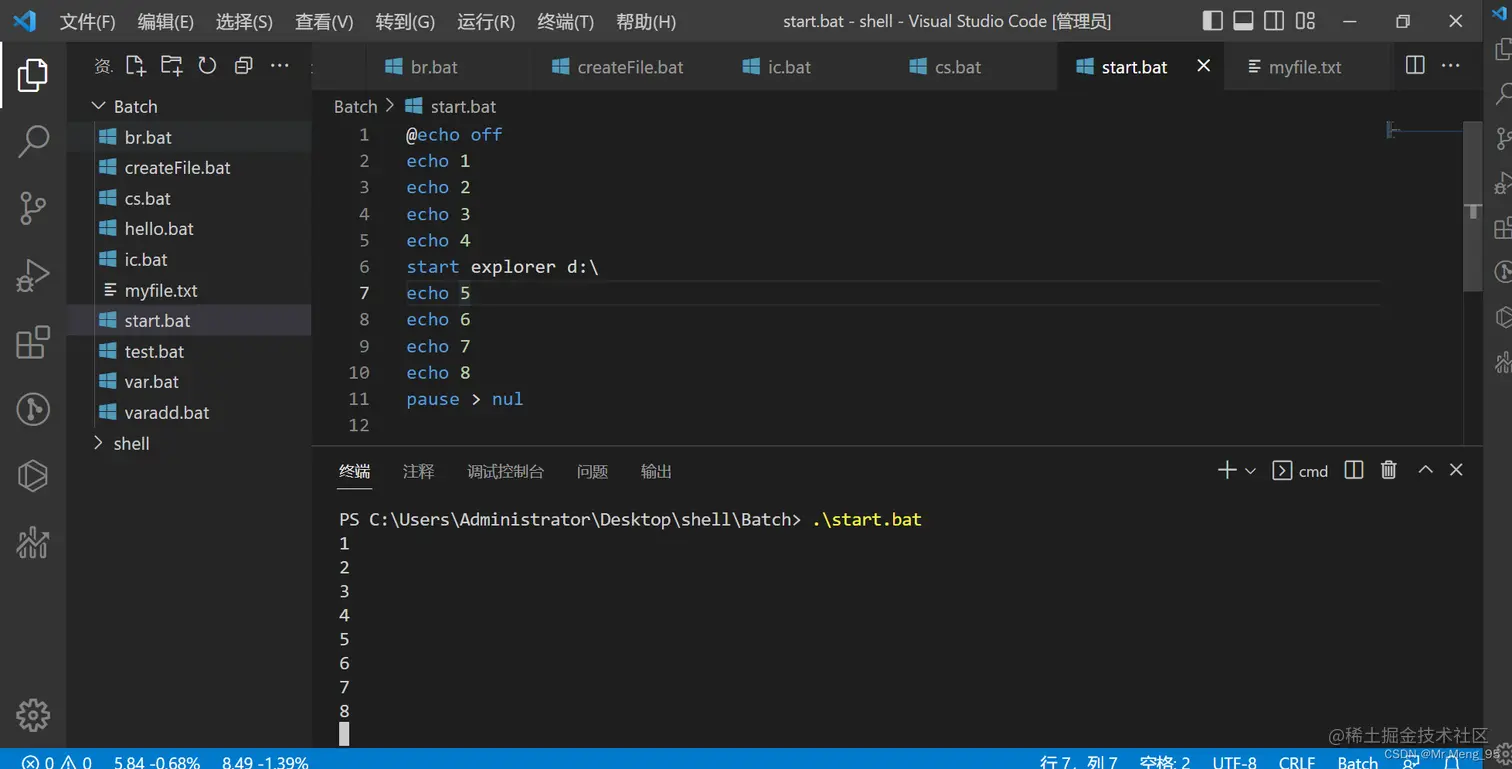Open the Manage settings gear

click(x=32, y=715)
